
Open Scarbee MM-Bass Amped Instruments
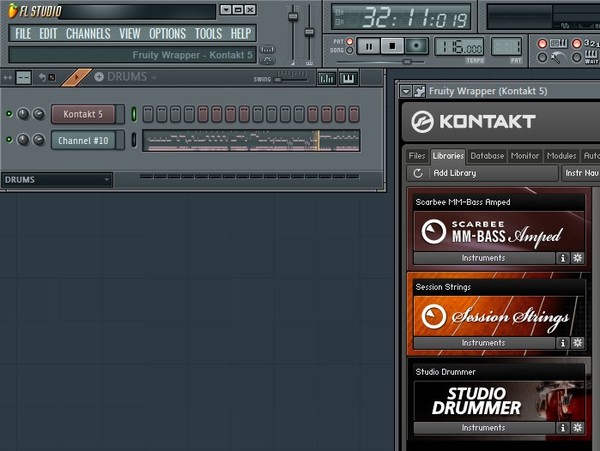click(x=484, y=258)
